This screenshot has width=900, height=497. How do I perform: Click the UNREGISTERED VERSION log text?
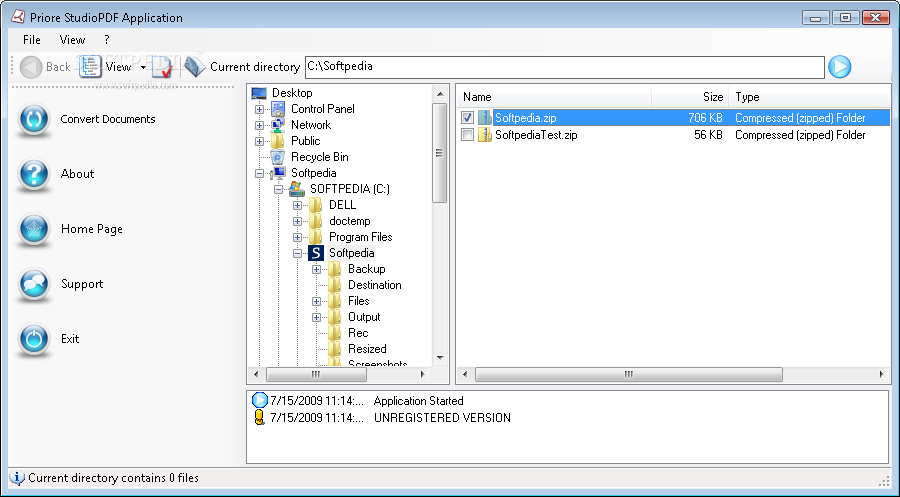tap(442, 418)
